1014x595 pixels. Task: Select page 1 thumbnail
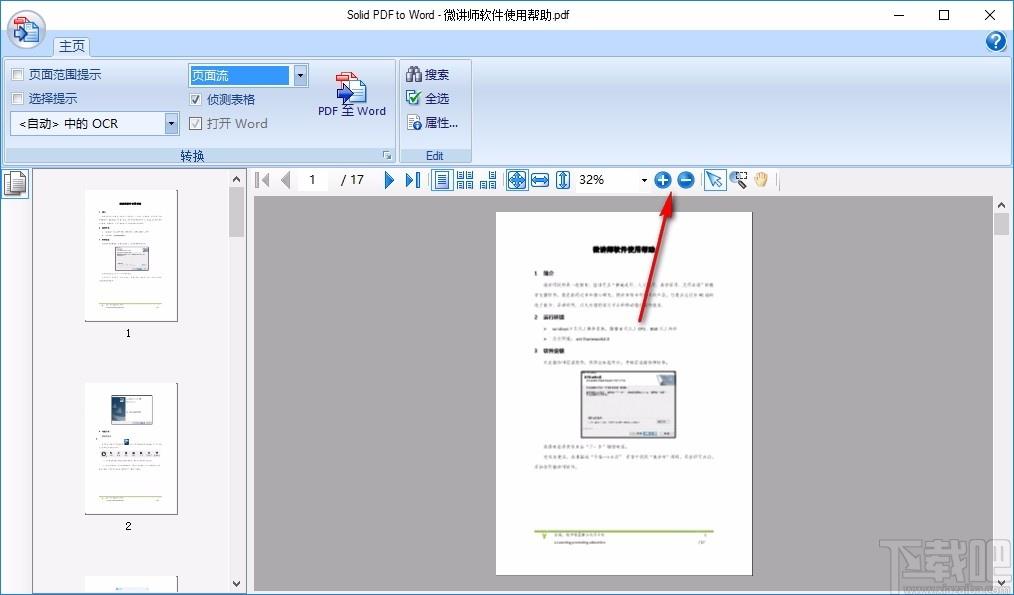point(131,255)
